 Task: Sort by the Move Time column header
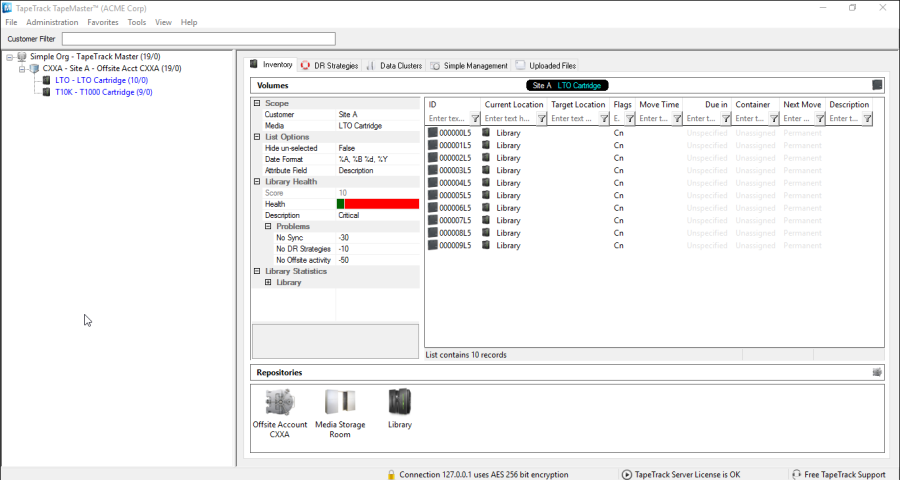tap(659, 104)
